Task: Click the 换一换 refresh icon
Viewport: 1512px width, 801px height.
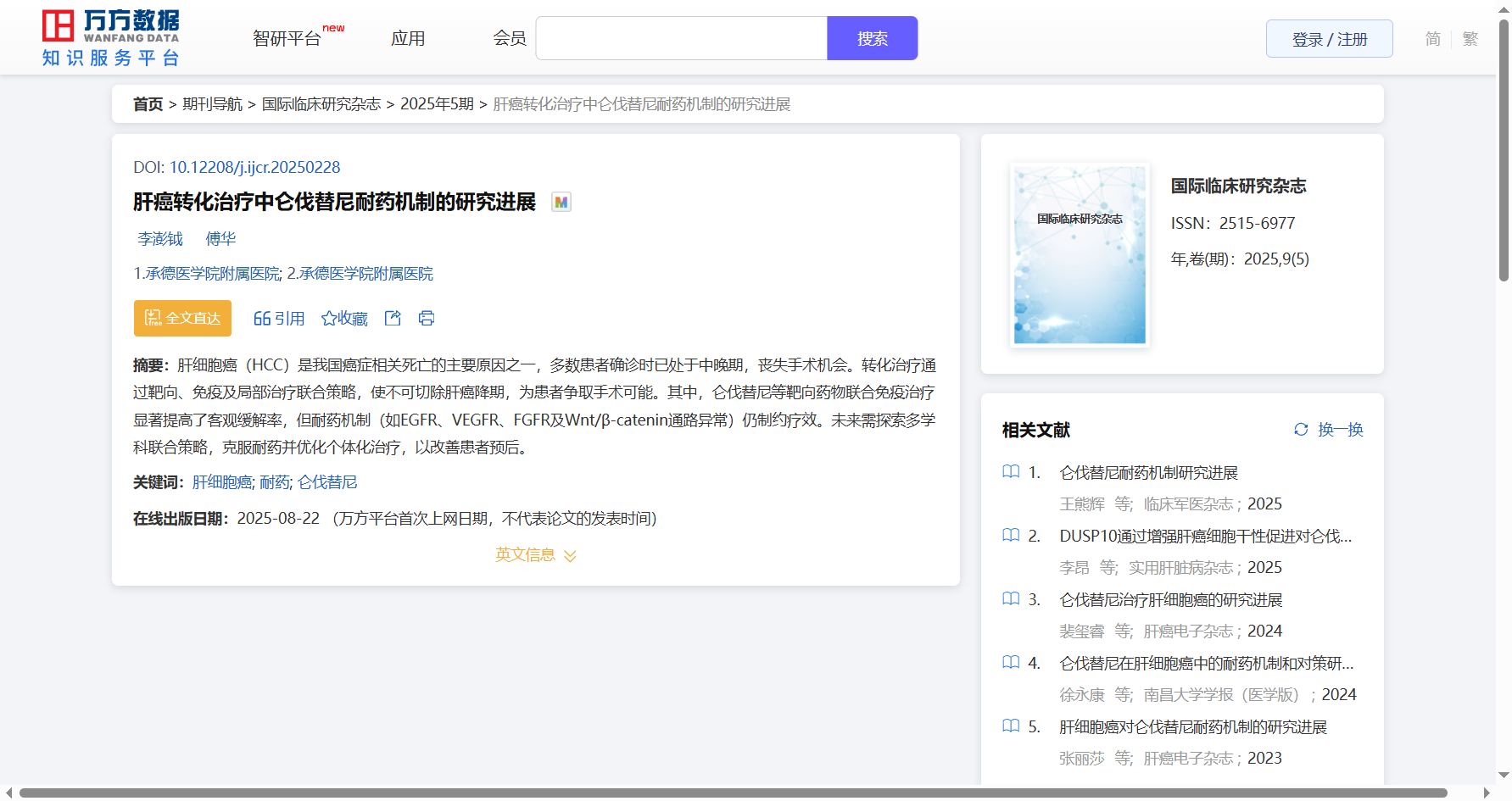Action: click(1301, 430)
